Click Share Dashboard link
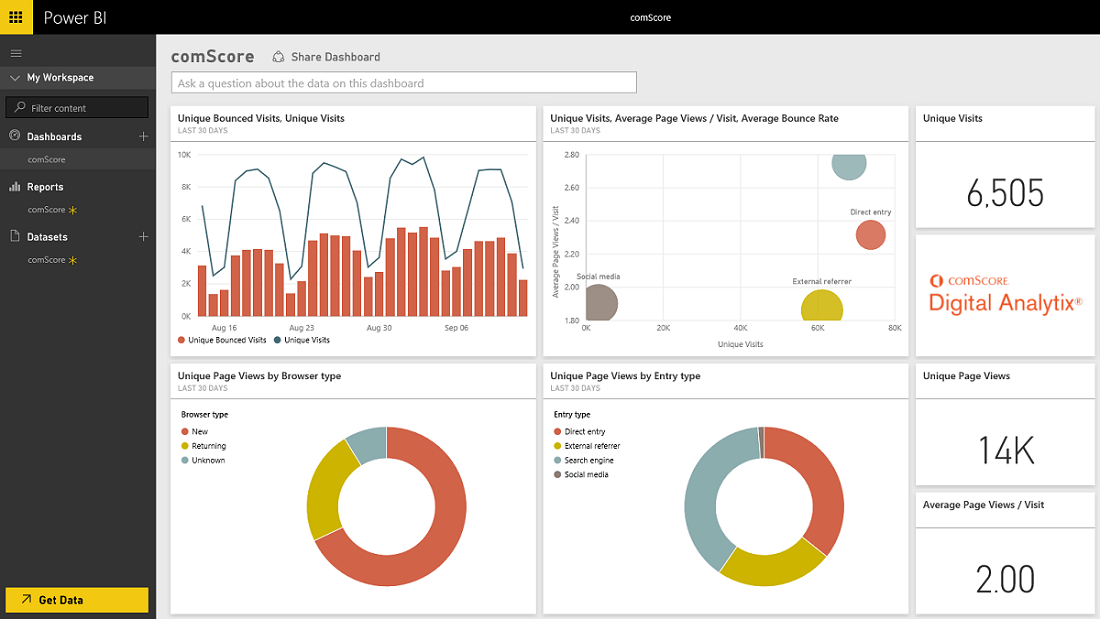The image size is (1100, 619). coord(335,57)
